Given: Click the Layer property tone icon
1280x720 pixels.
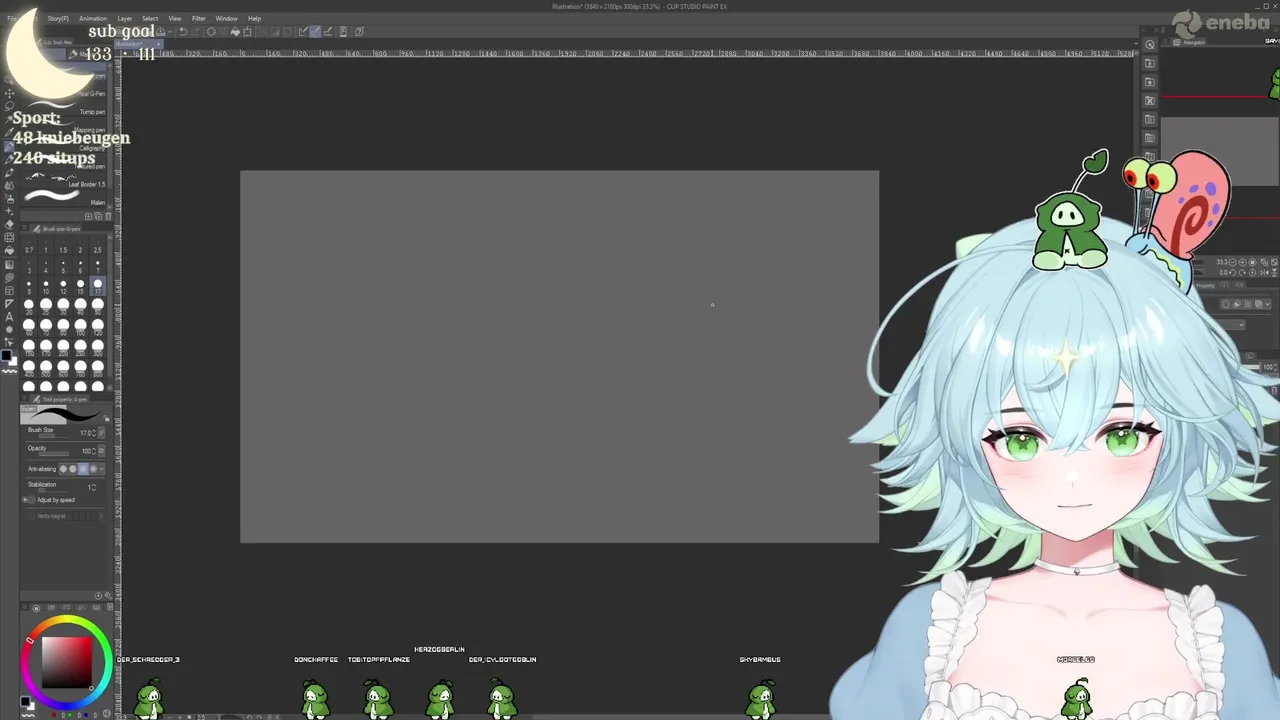Looking at the screenshot, I should pyautogui.click(x=1248, y=304).
